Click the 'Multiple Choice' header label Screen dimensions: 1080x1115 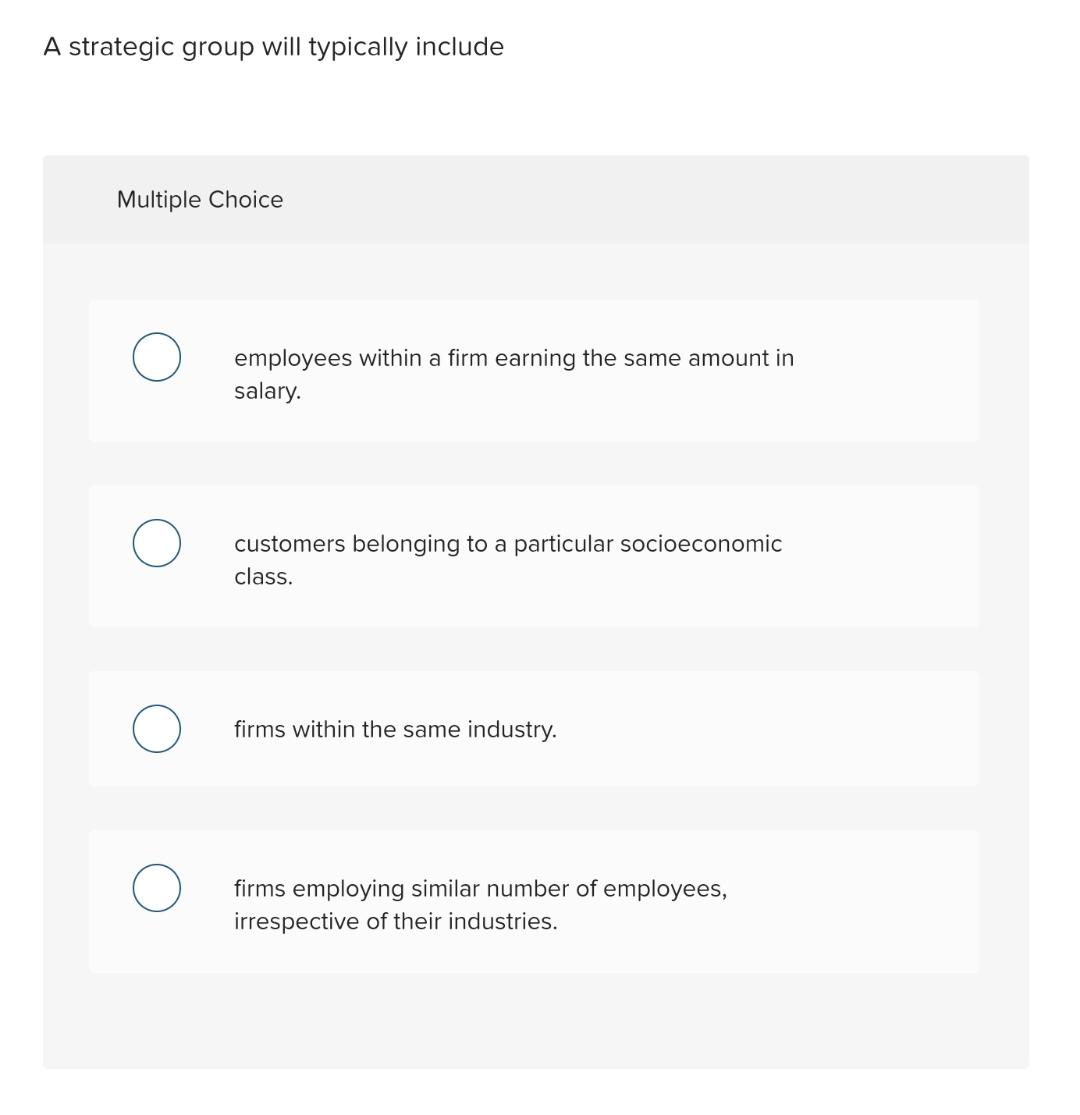point(199,200)
